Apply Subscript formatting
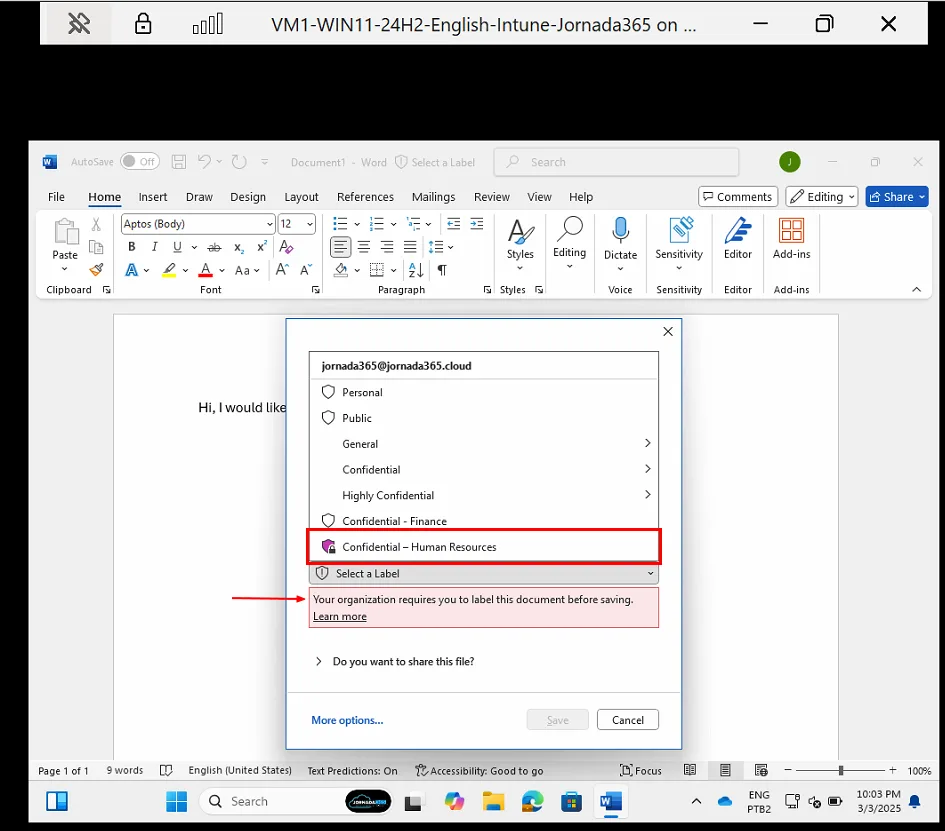This screenshot has width=945, height=831. click(239, 247)
